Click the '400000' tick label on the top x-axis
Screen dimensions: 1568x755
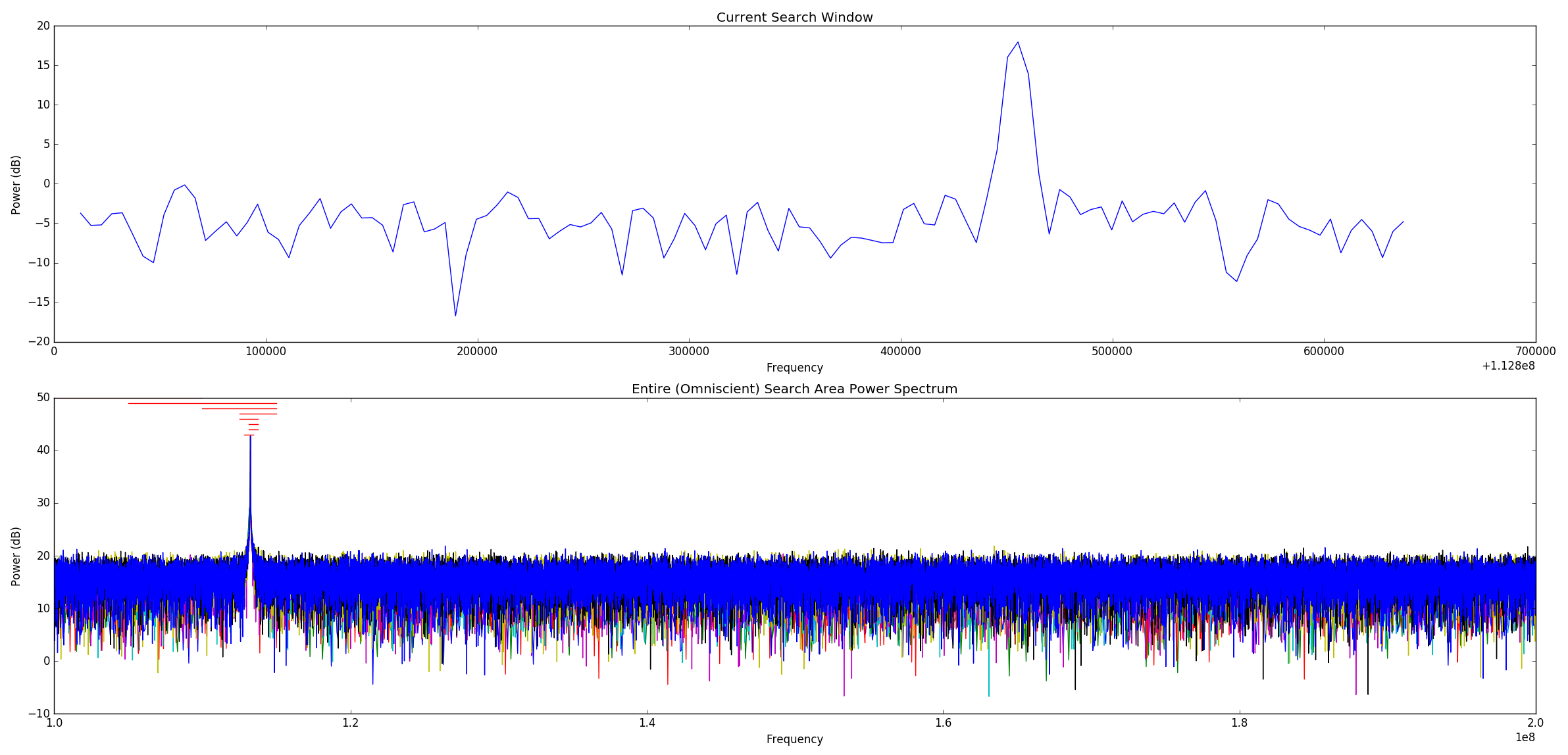(x=900, y=352)
